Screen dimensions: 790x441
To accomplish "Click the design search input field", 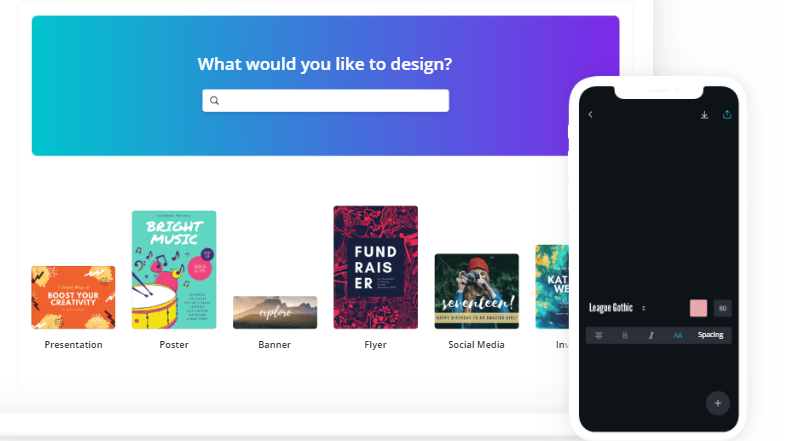I will pos(325,100).
